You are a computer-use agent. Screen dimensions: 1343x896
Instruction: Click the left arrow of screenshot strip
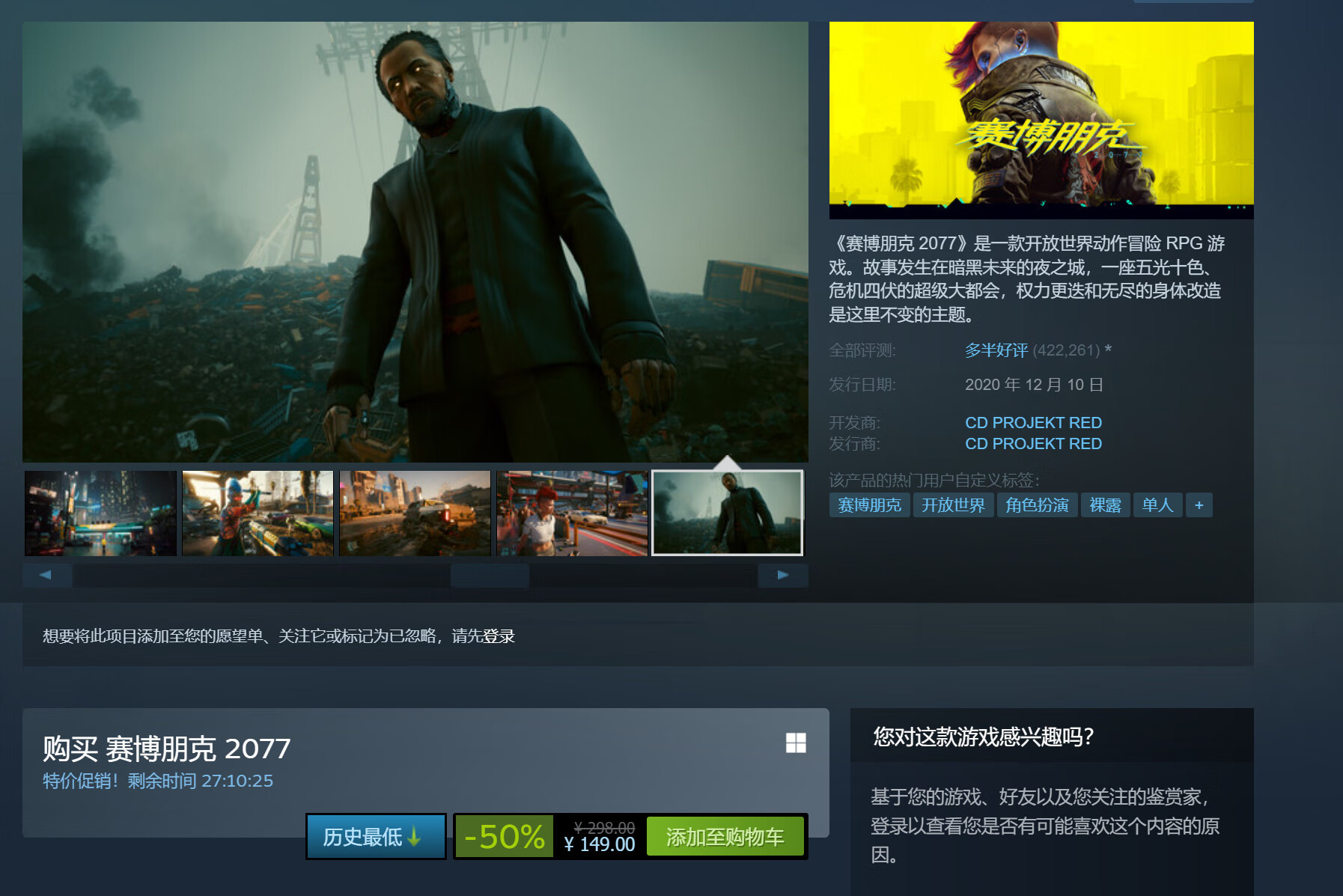46,575
